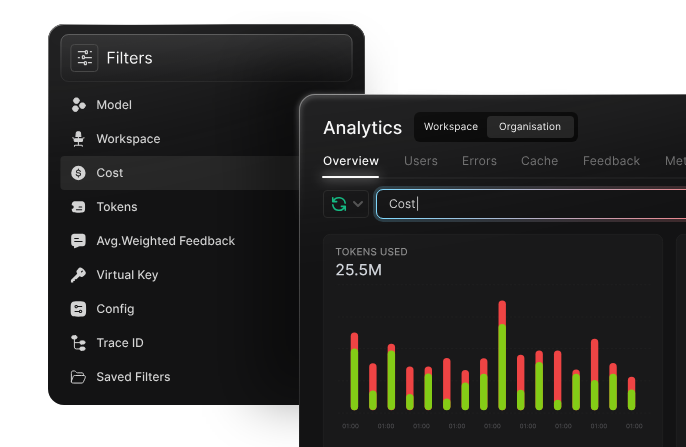The height and width of the screenshot is (447, 686).
Task: Click the Config filter icon
Action: [78, 309]
